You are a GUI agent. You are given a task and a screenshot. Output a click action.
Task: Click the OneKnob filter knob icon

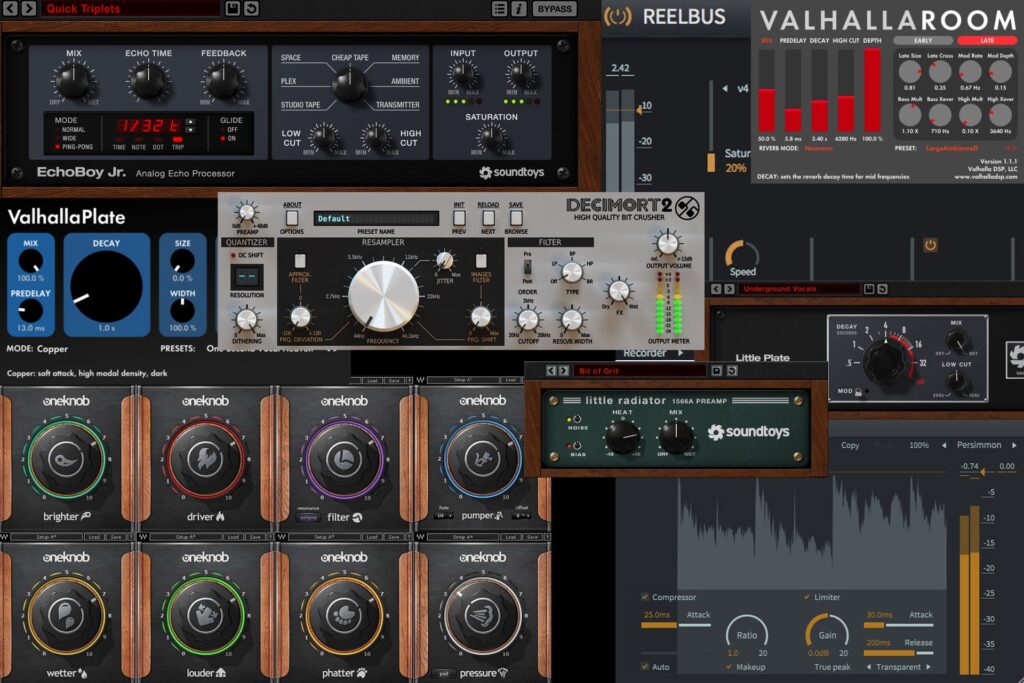(344, 459)
